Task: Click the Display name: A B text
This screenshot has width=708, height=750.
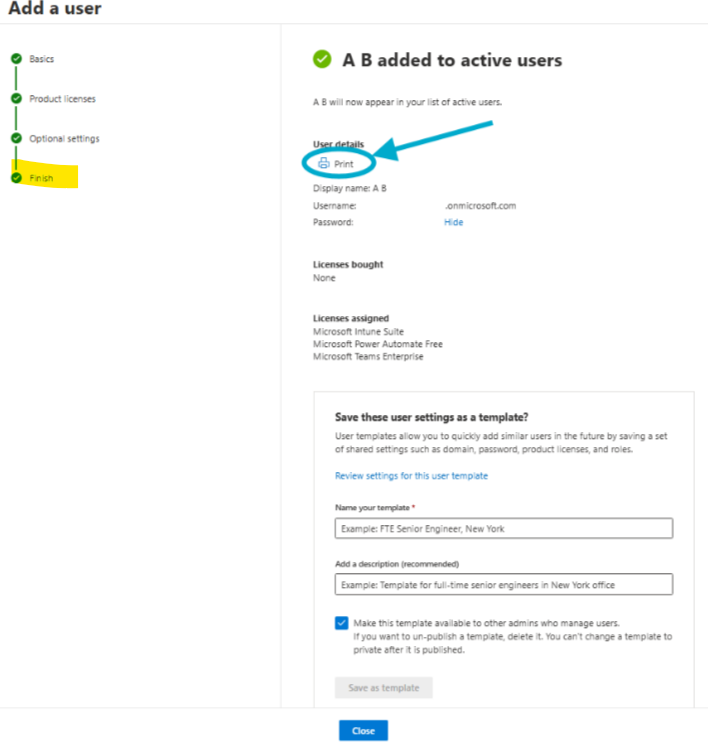Action: (x=350, y=188)
